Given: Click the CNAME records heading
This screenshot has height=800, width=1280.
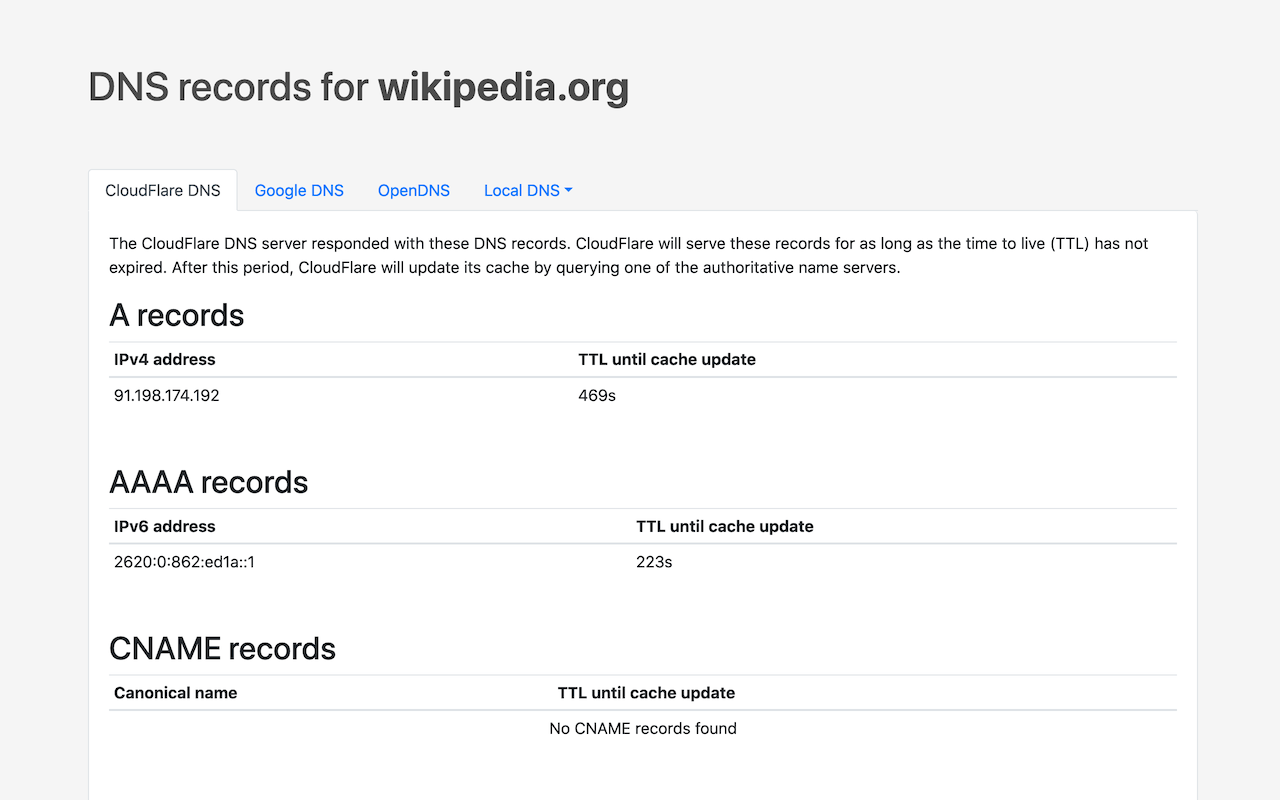Looking at the screenshot, I should coord(222,648).
